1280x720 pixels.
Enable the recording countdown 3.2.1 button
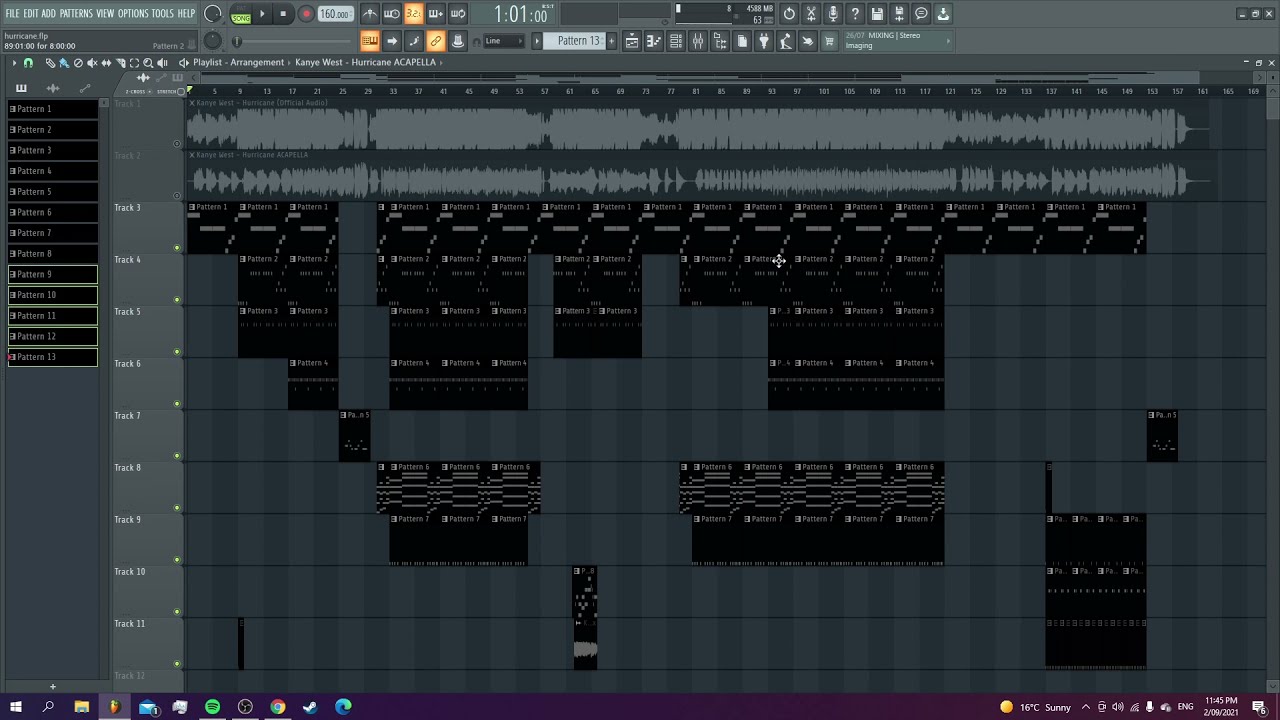tap(414, 14)
